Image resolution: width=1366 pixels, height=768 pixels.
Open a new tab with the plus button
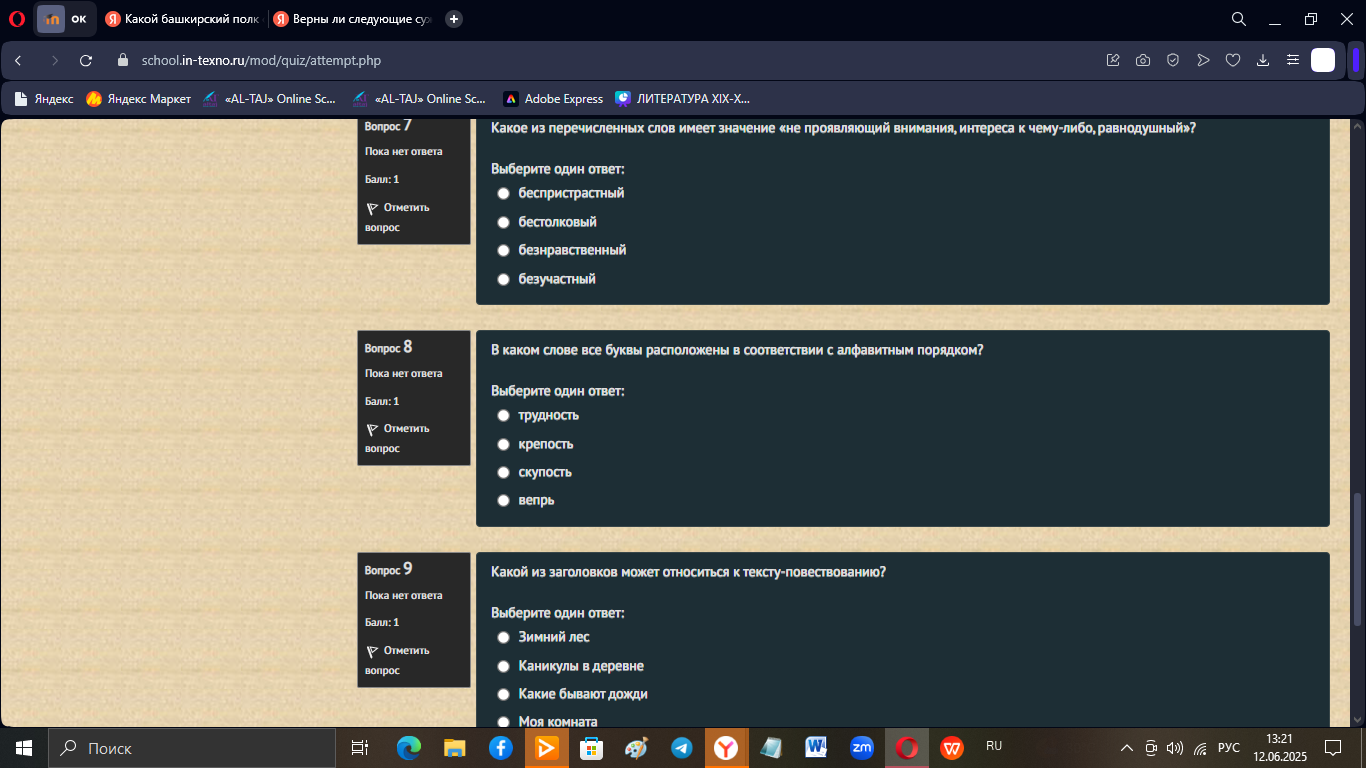click(454, 18)
